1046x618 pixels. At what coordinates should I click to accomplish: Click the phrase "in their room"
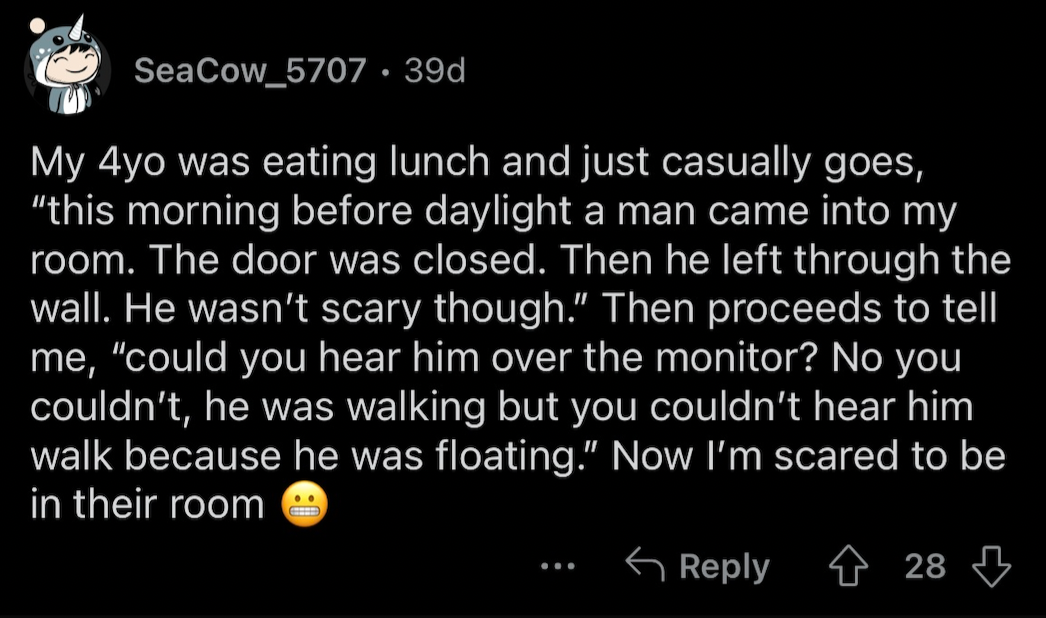[147, 504]
